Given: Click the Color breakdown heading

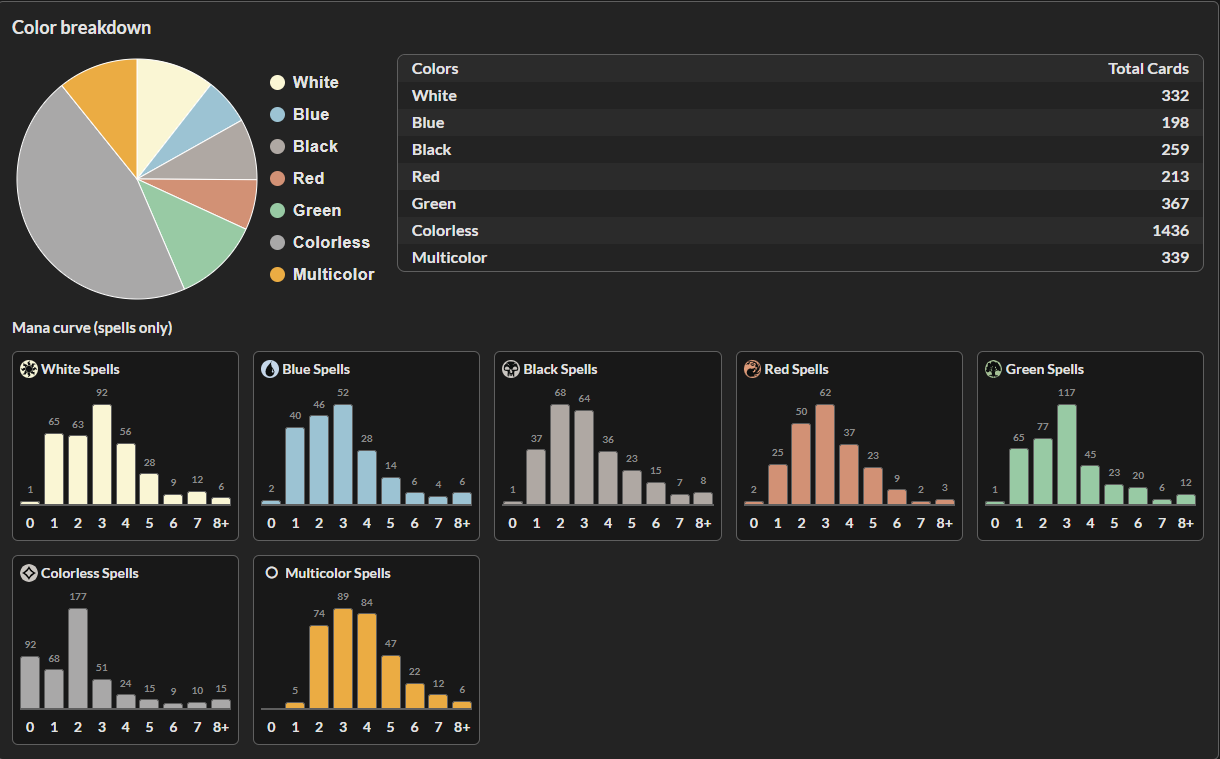Looking at the screenshot, I should click(81, 28).
